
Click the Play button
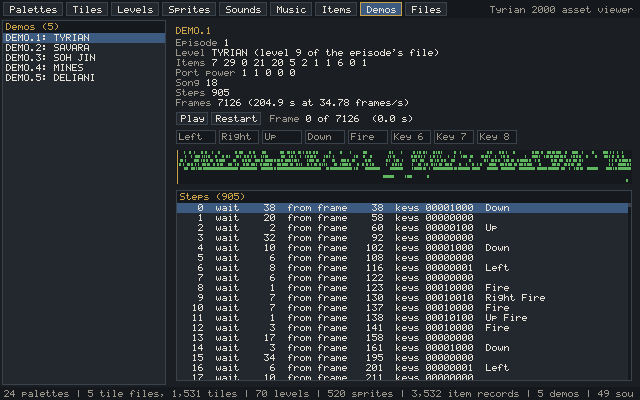[x=192, y=119]
